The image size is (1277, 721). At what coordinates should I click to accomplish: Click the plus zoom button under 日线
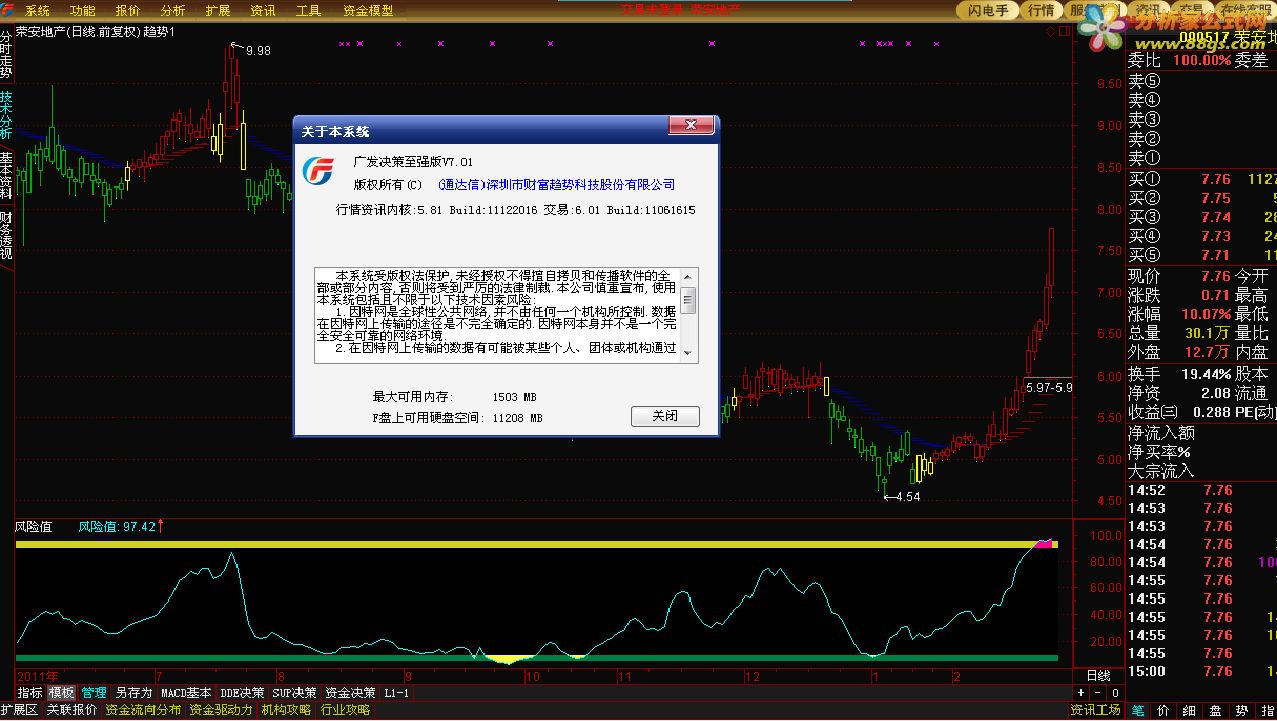point(1081,692)
